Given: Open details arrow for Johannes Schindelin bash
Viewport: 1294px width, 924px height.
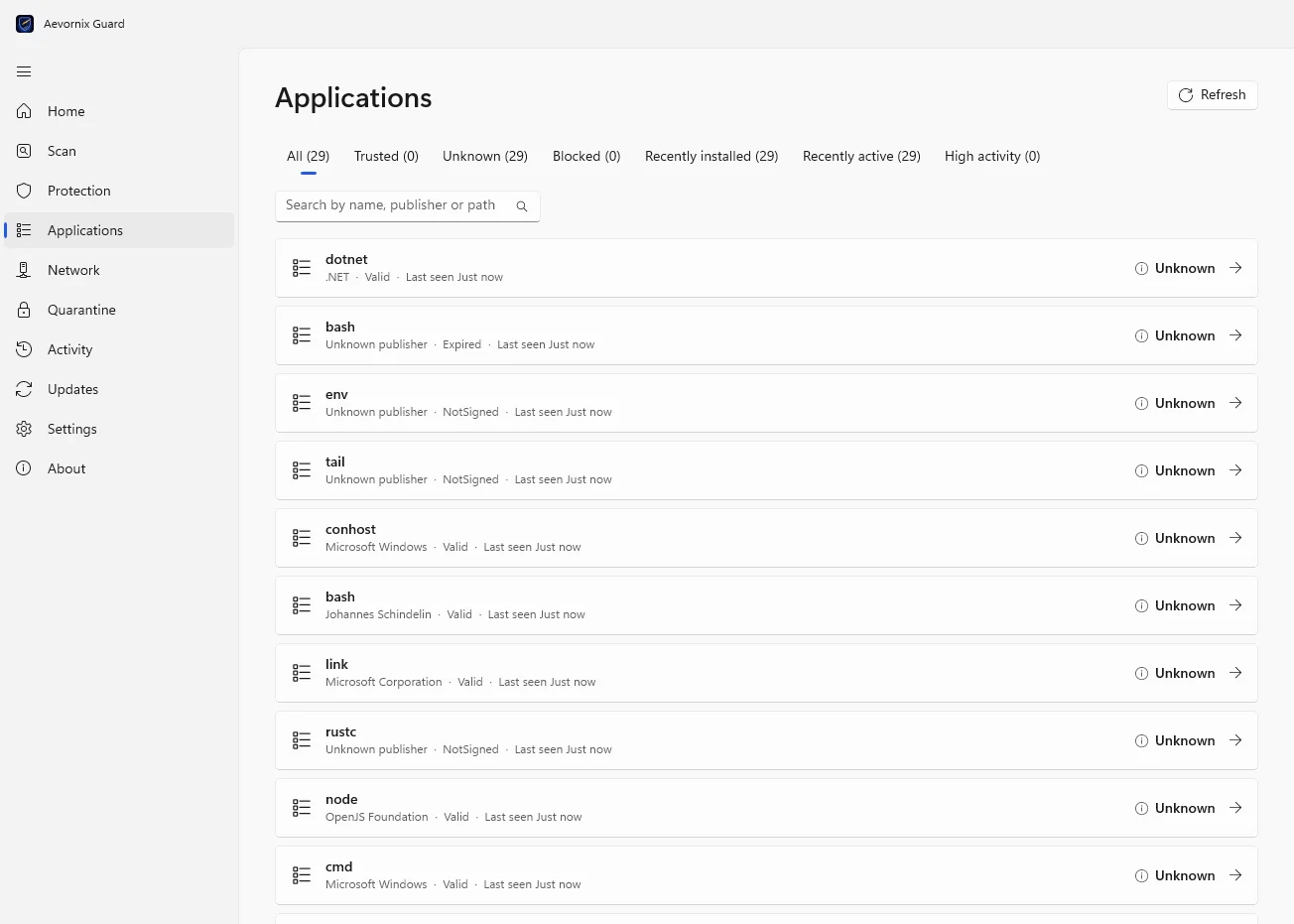Looking at the screenshot, I should tap(1235, 605).
